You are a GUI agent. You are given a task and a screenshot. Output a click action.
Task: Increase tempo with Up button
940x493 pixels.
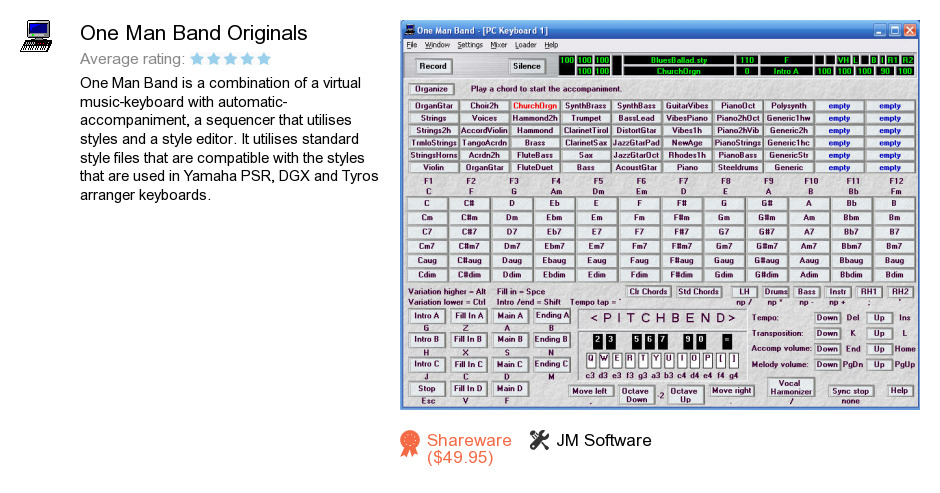point(879,318)
